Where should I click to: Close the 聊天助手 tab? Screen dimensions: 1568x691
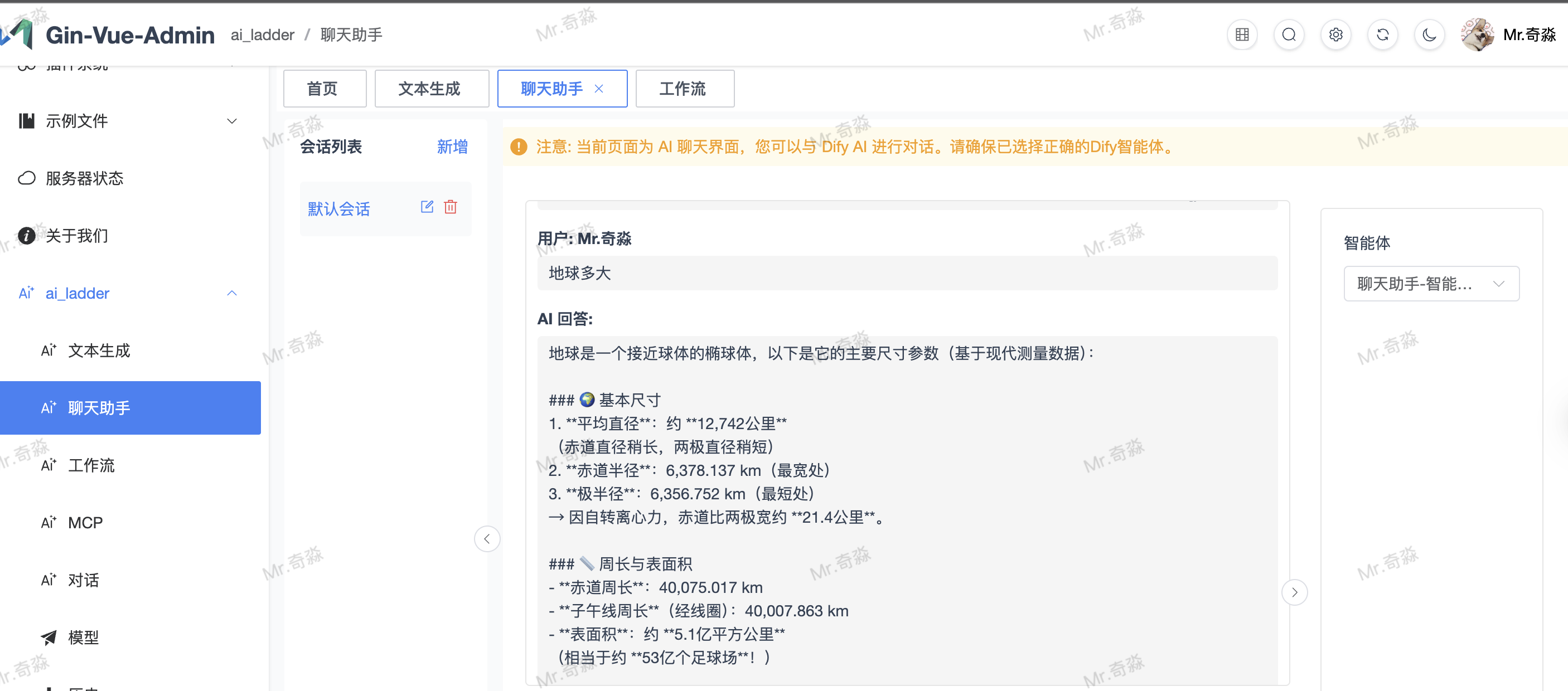point(599,89)
